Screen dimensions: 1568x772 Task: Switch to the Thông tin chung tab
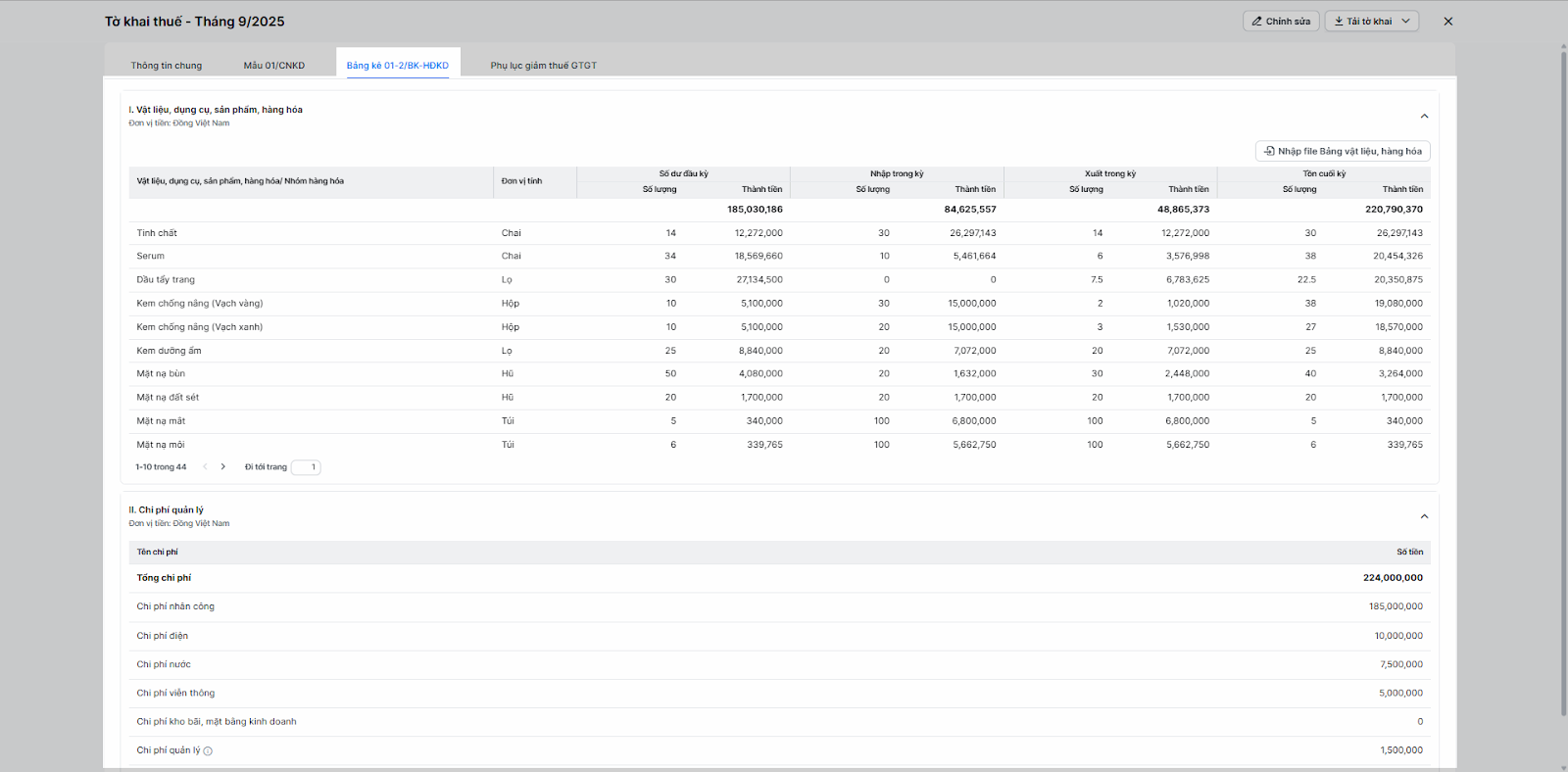(167, 66)
